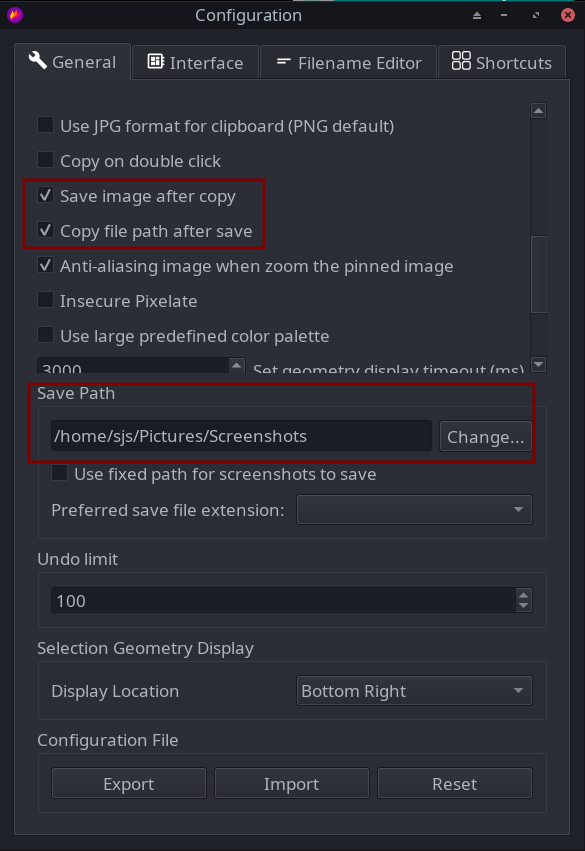
Task: Click Change to pick a new save path
Action: [486, 436]
